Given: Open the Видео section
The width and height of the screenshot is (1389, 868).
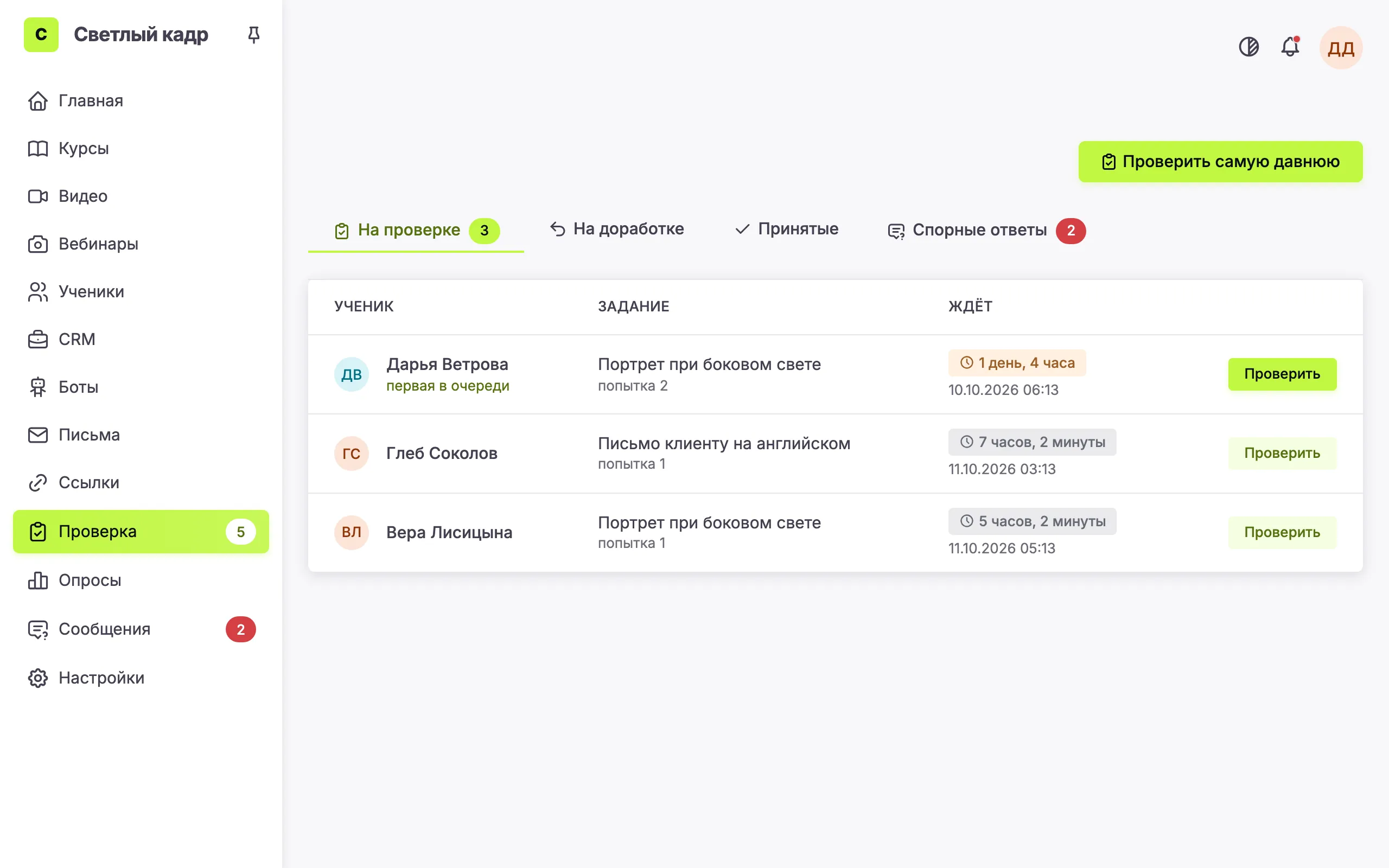Looking at the screenshot, I should coord(141,196).
